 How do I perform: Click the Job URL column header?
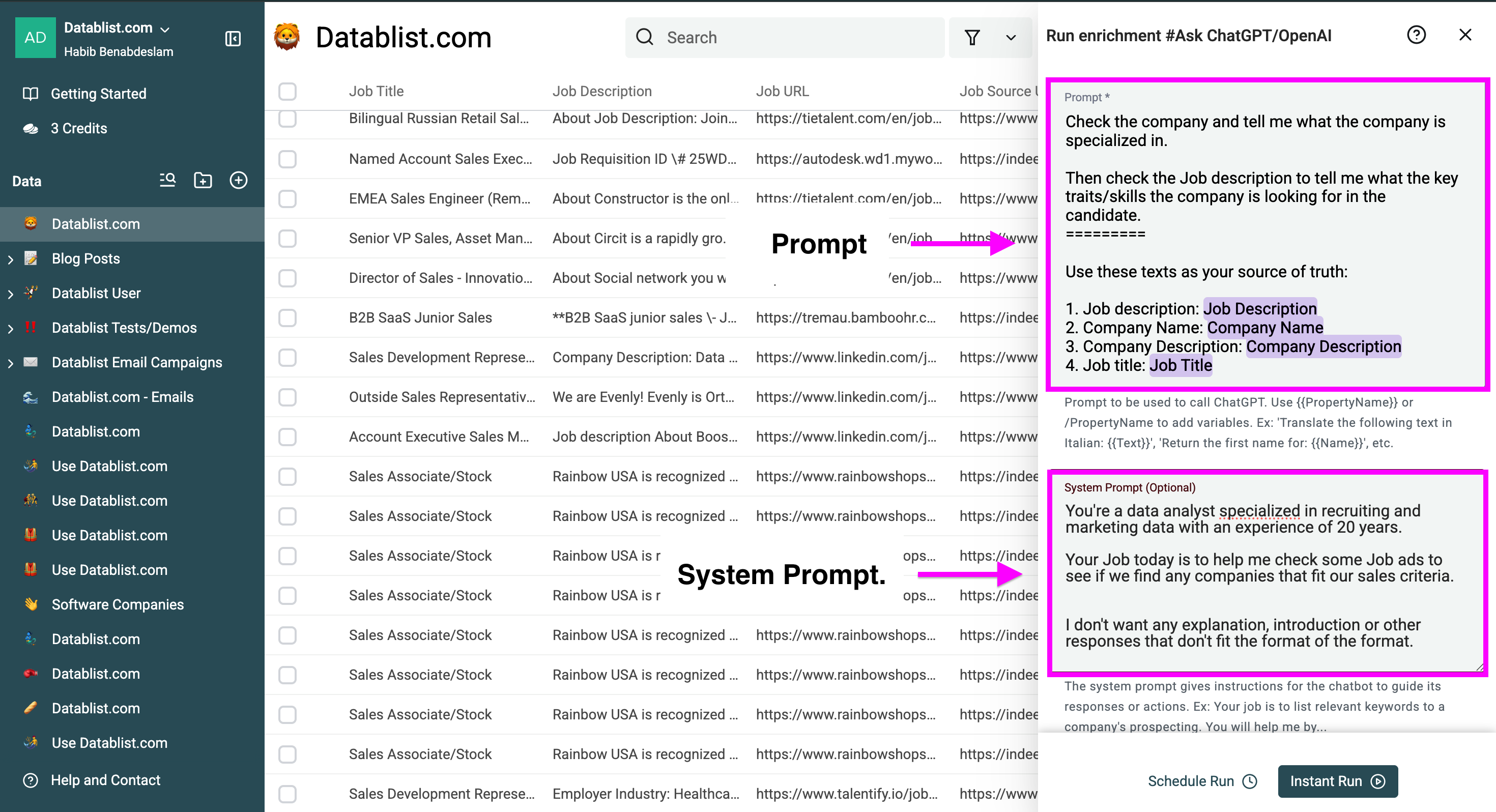(782, 91)
